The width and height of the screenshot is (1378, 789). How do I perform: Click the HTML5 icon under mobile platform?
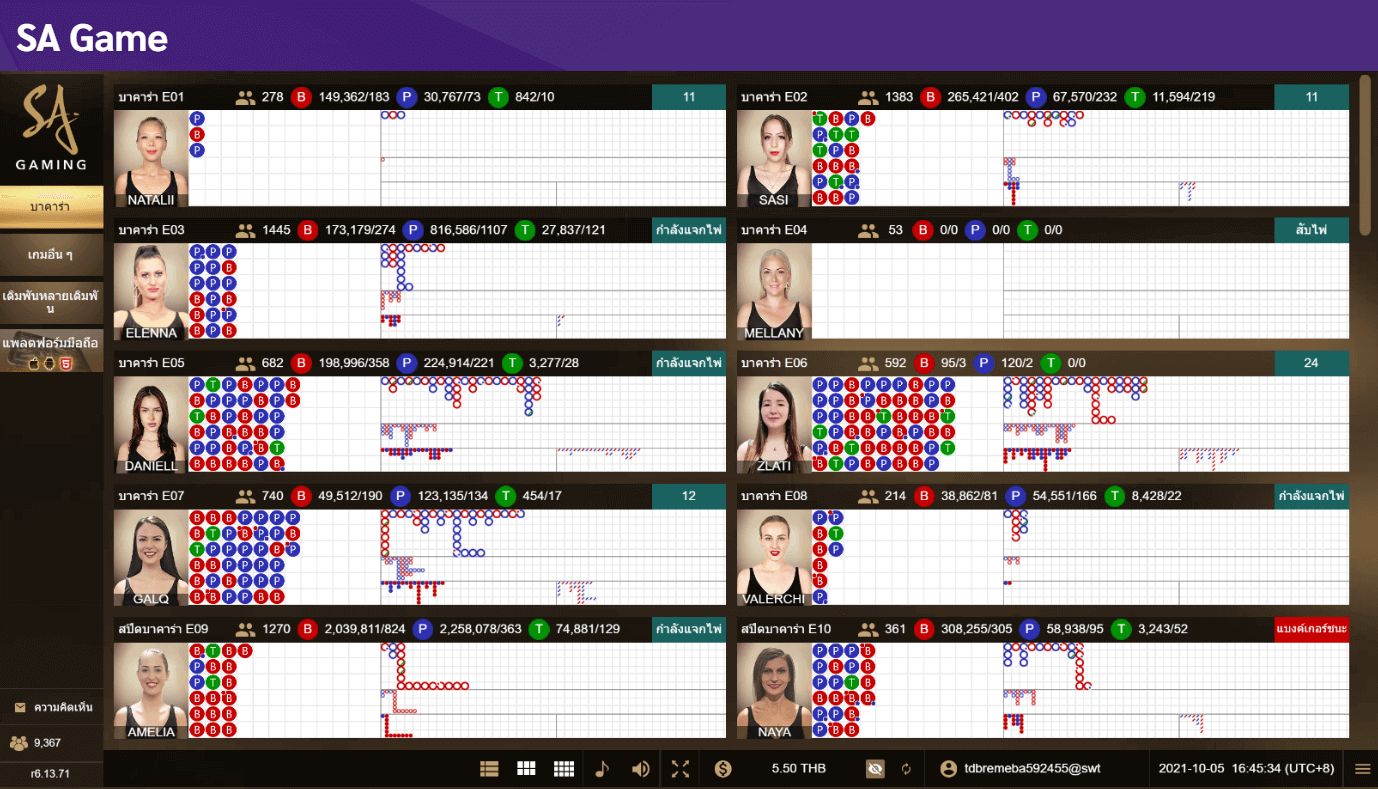point(67,363)
